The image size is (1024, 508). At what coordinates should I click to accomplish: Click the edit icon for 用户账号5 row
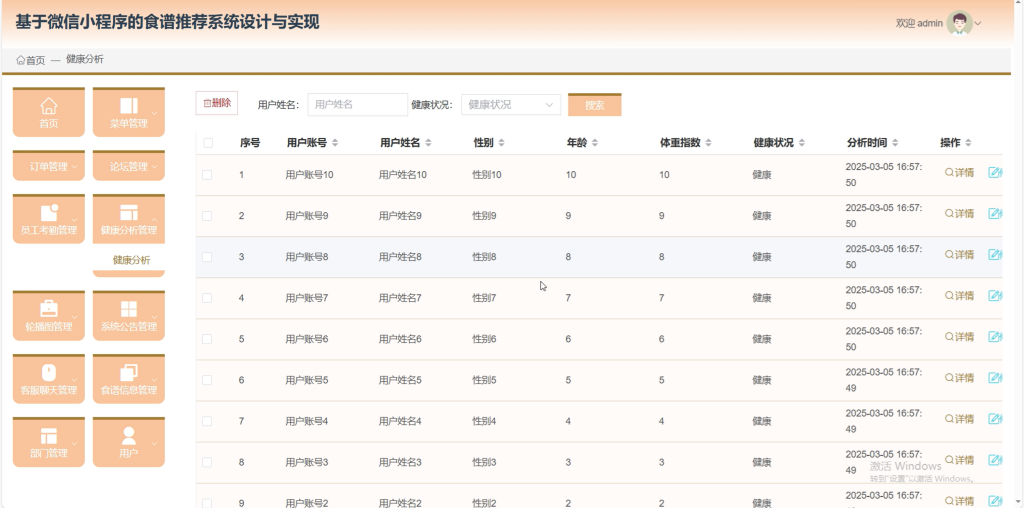pos(995,378)
